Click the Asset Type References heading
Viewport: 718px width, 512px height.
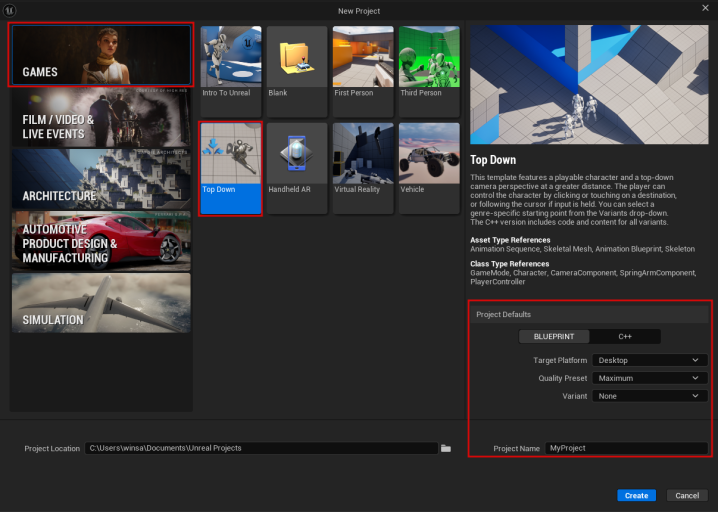click(510, 240)
